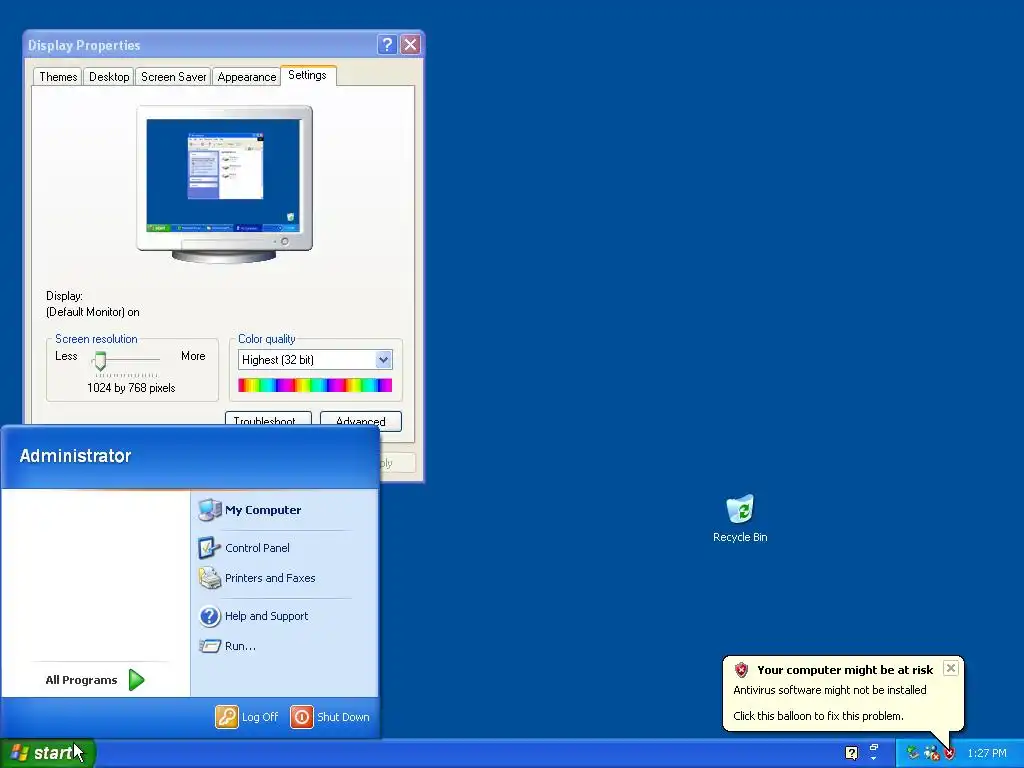The height and width of the screenshot is (768, 1024).
Task: Open the Appearance tab
Action: pyautogui.click(x=247, y=77)
